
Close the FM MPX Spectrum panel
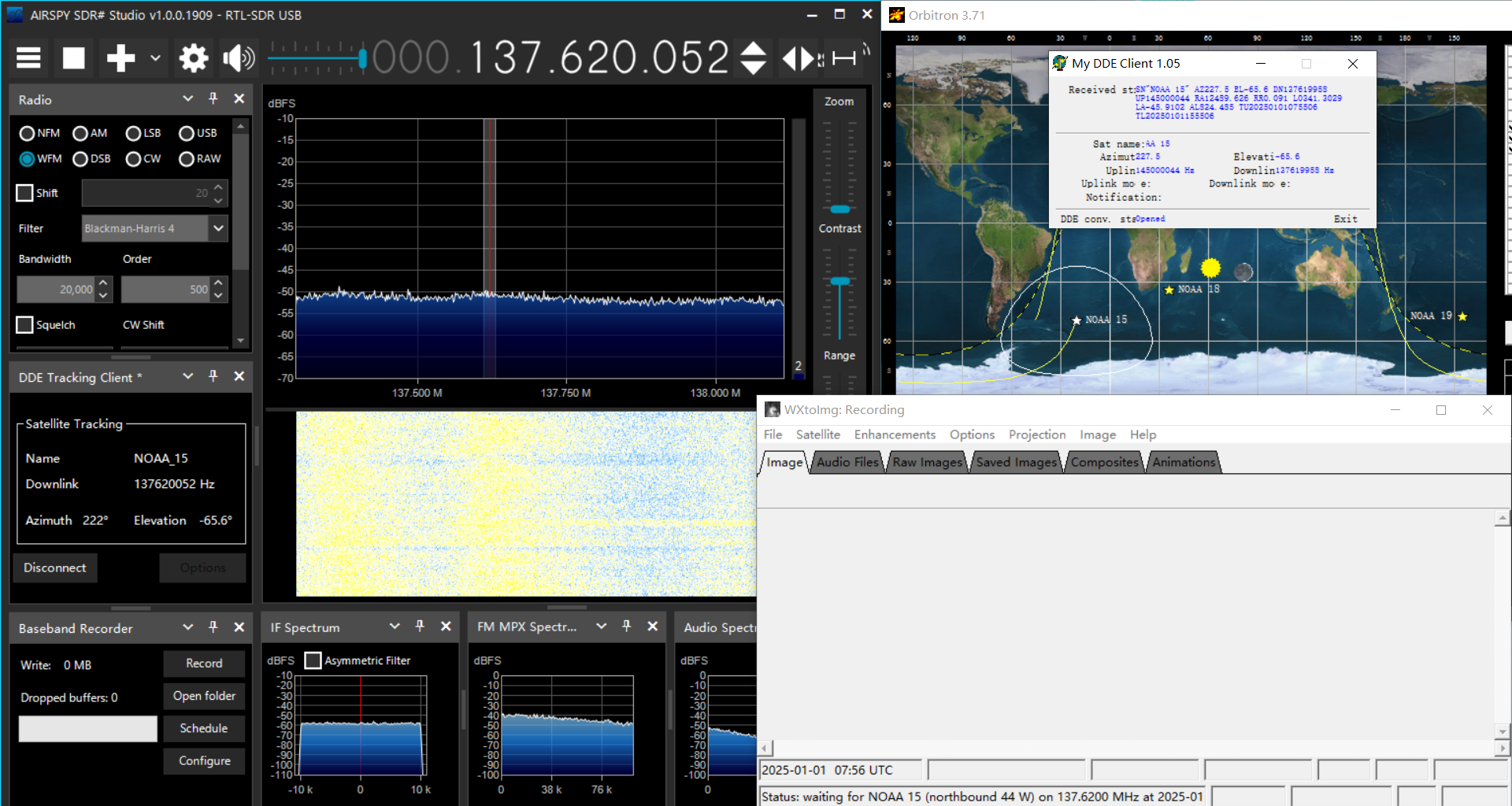tap(652, 627)
